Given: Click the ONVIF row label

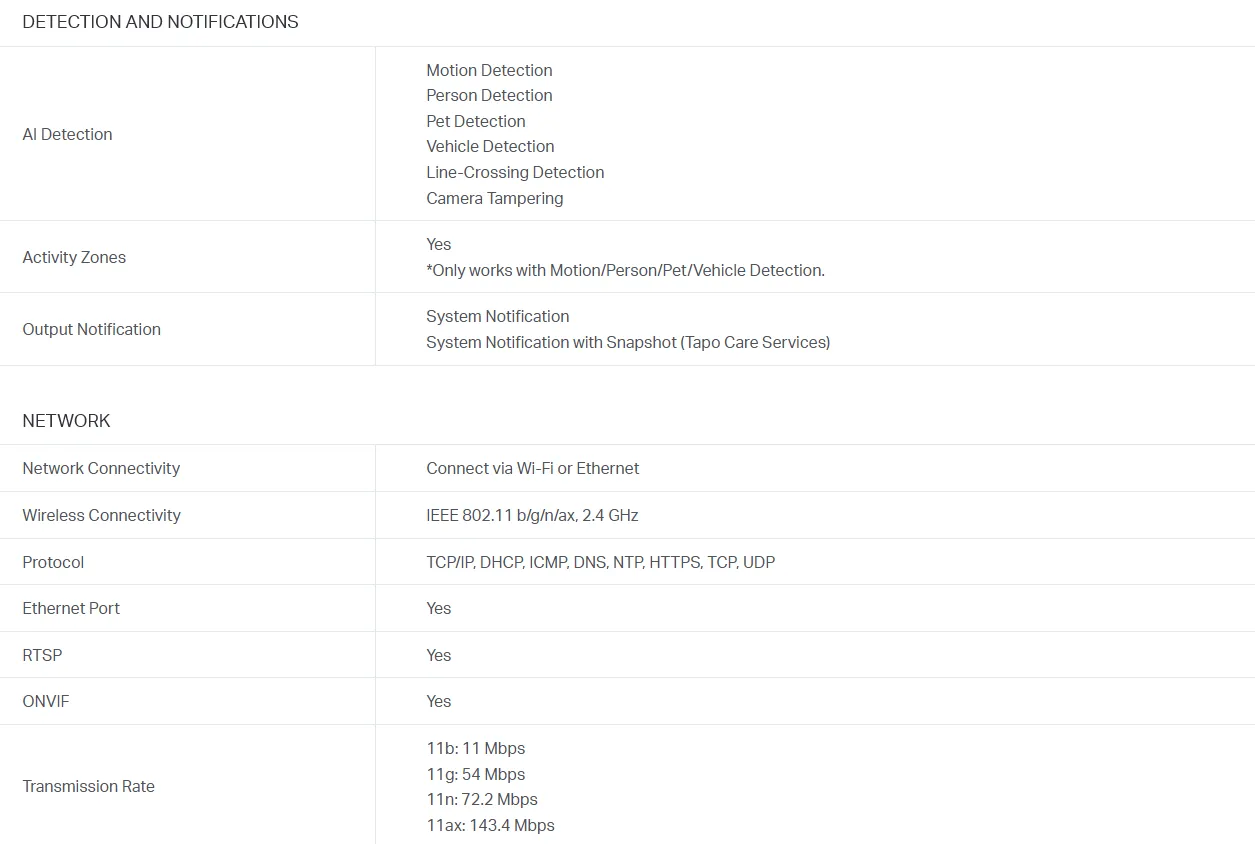Looking at the screenshot, I should tap(46, 701).
